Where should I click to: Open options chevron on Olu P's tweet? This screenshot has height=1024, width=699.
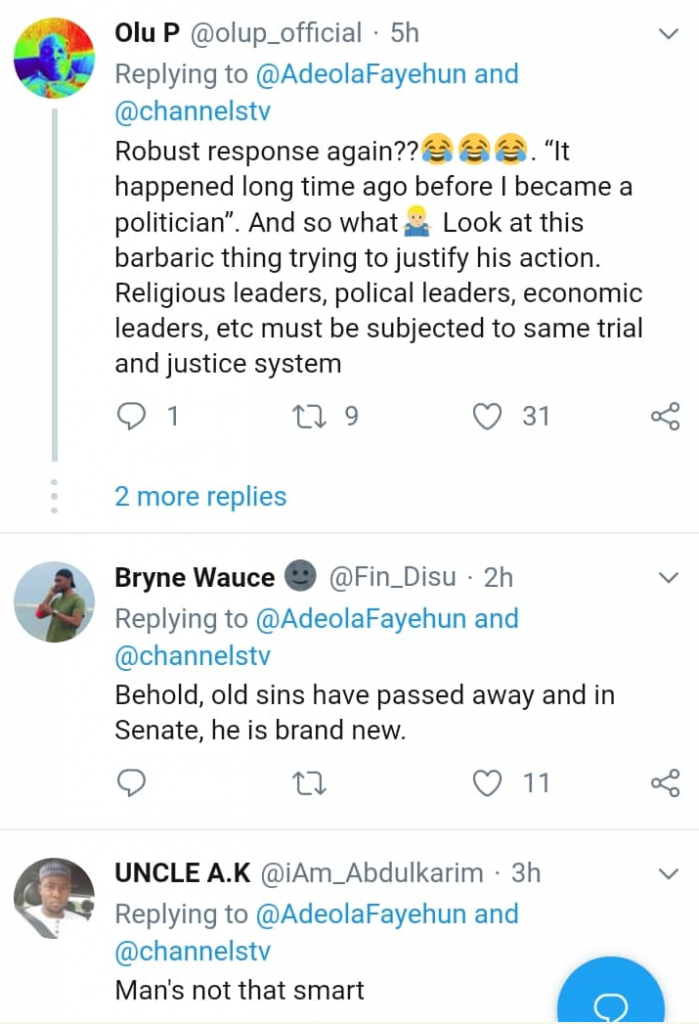667,35
